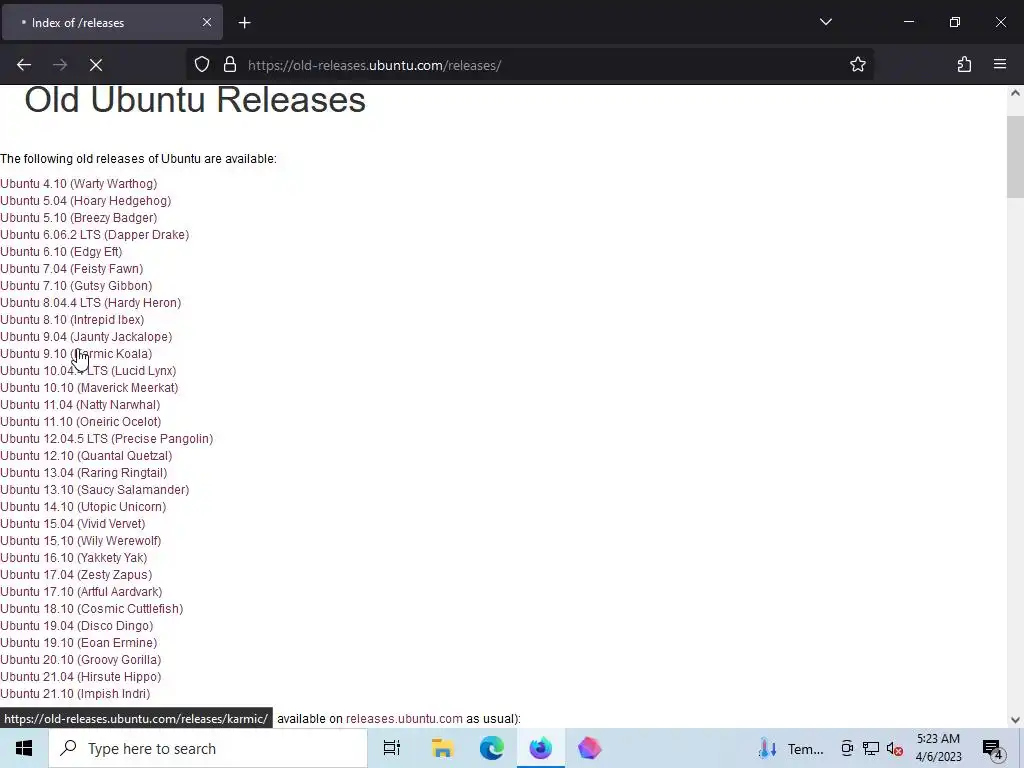Image resolution: width=1024 pixels, height=768 pixels.
Task: Open Ubuntu 10.10 (Maverick Meerkat) link
Action: pos(89,387)
